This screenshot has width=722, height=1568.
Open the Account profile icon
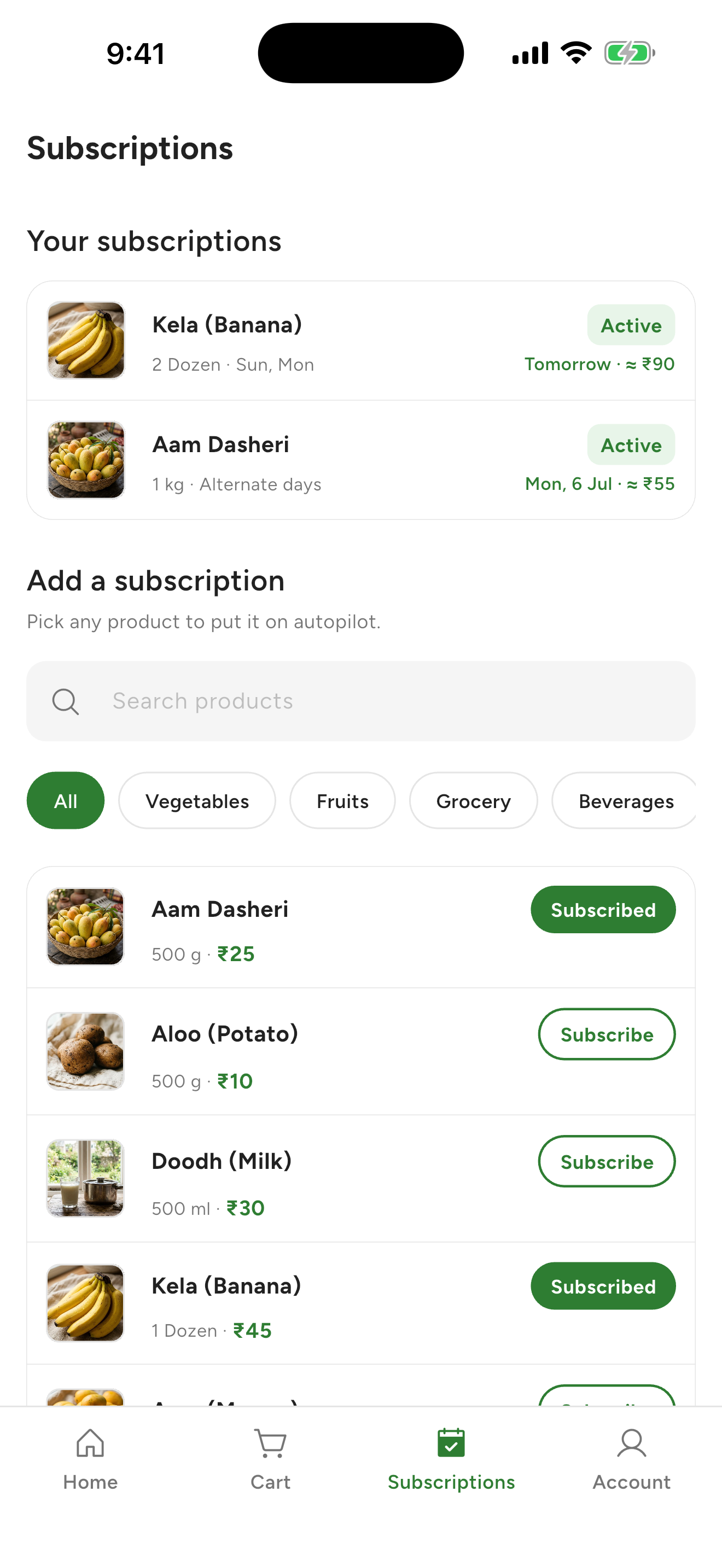[x=631, y=1443]
